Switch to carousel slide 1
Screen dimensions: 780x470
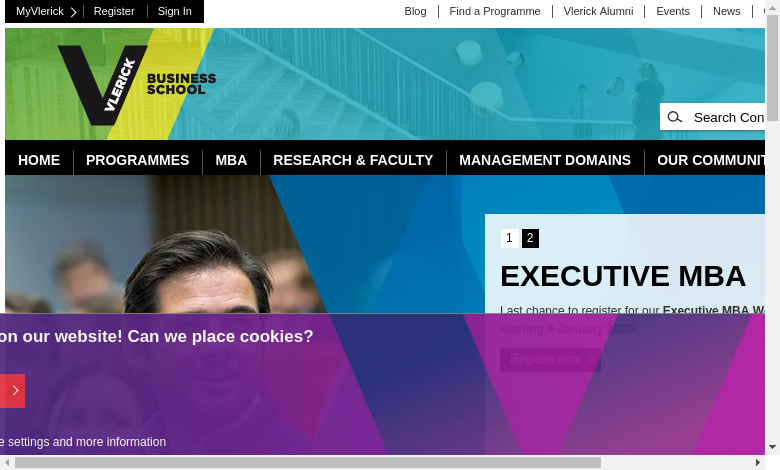click(509, 238)
